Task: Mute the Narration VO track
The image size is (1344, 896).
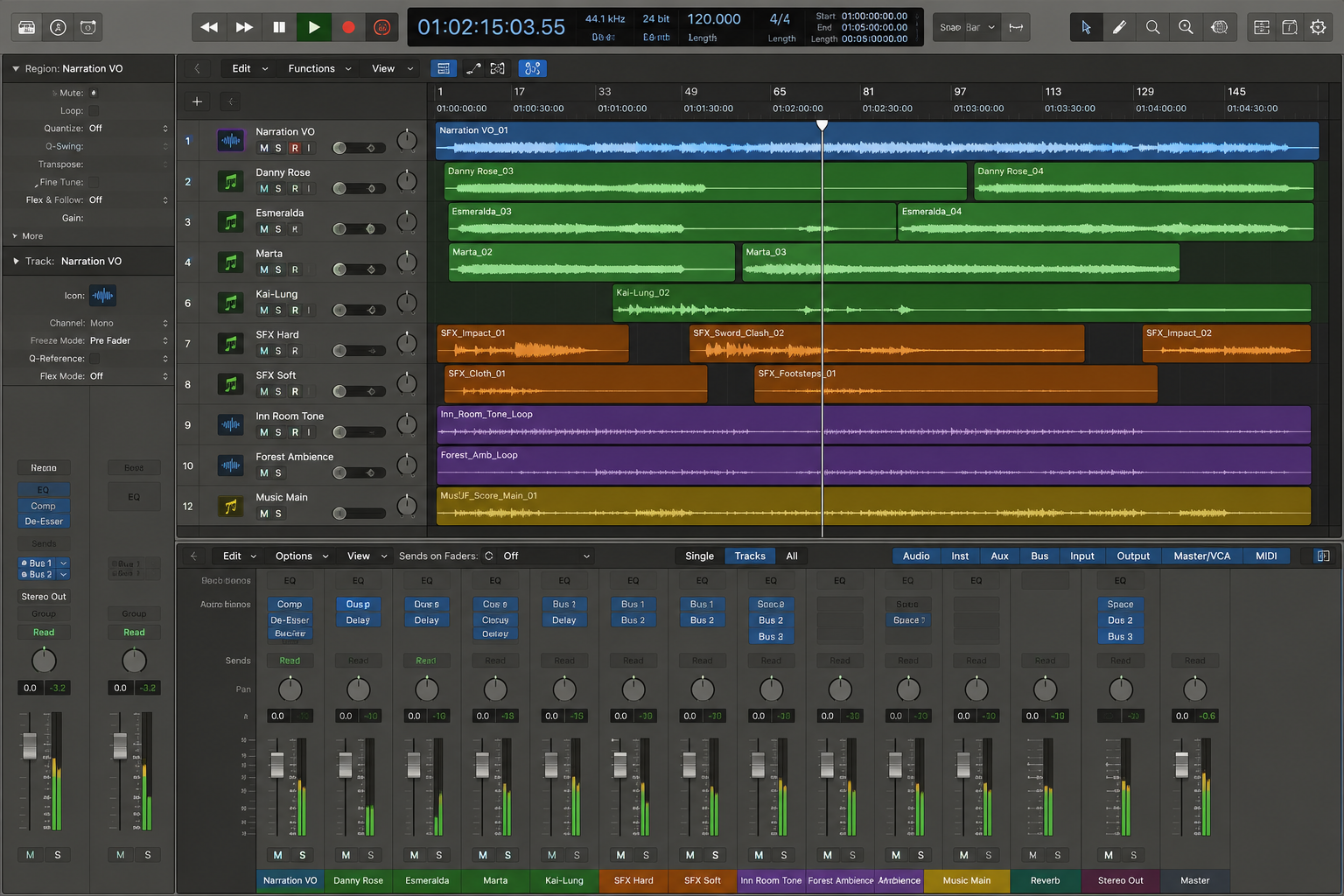Action: point(264,148)
